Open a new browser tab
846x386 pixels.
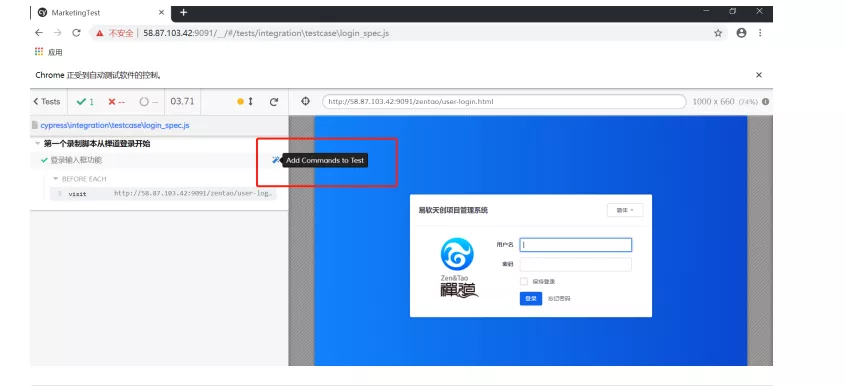[183, 12]
